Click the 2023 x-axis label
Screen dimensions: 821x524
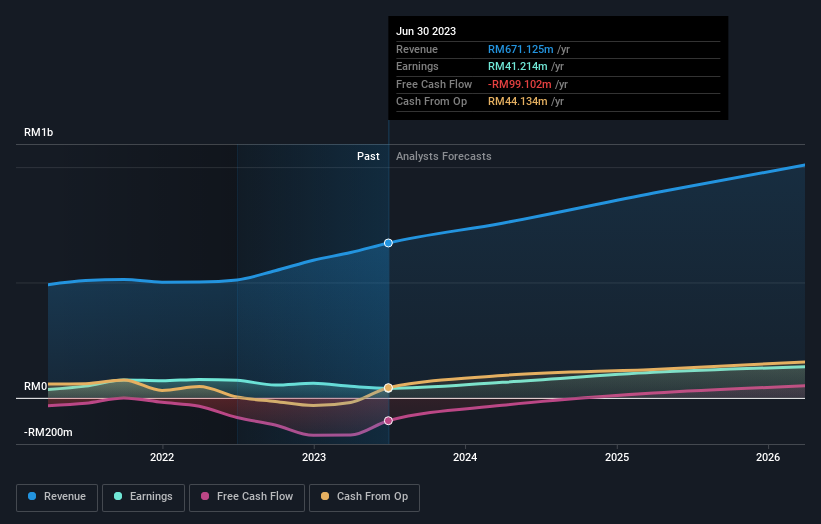click(314, 457)
